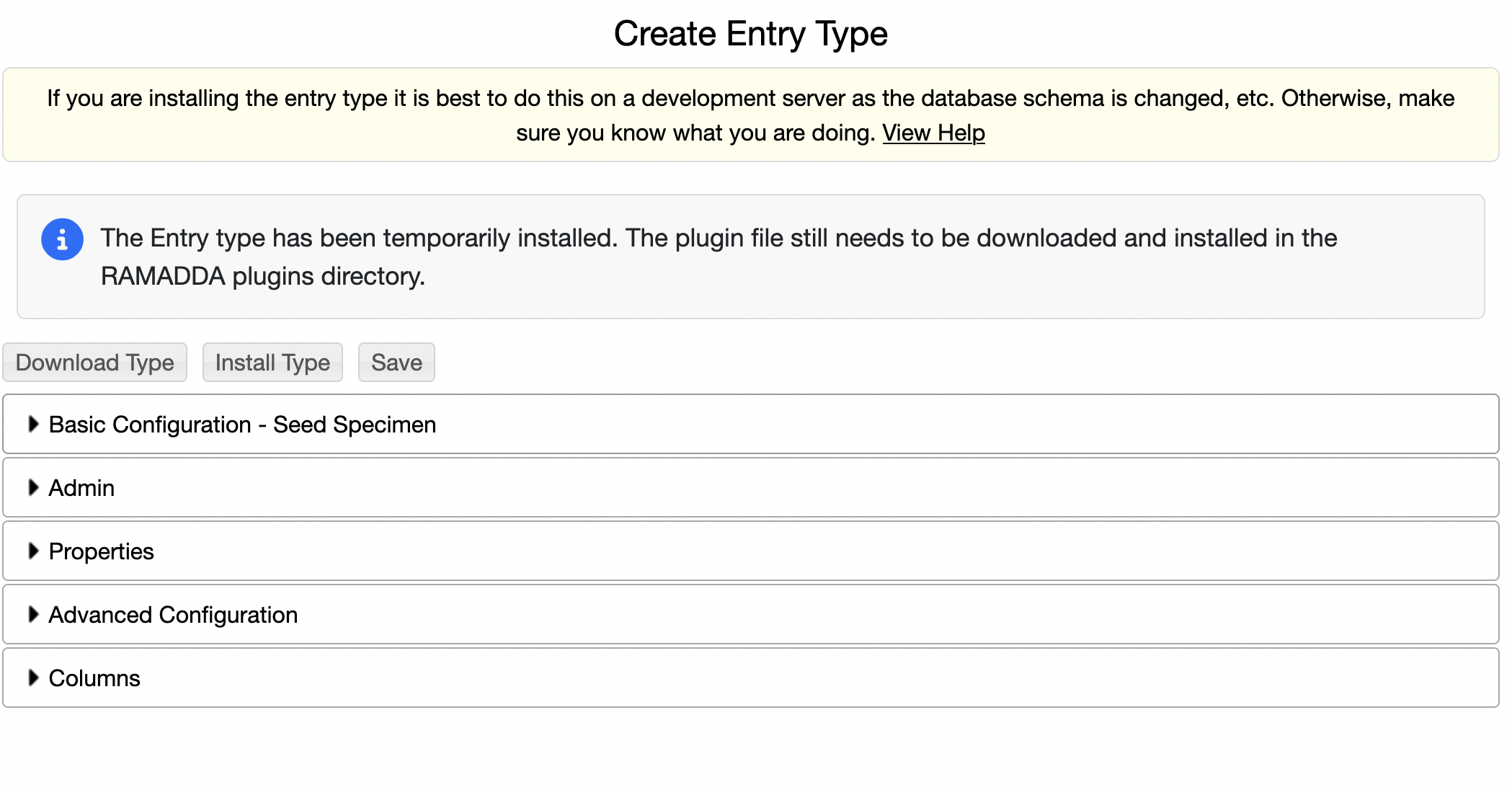Screen dimensions: 1512x790
Task: Click the Download Type button
Action: pos(95,363)
